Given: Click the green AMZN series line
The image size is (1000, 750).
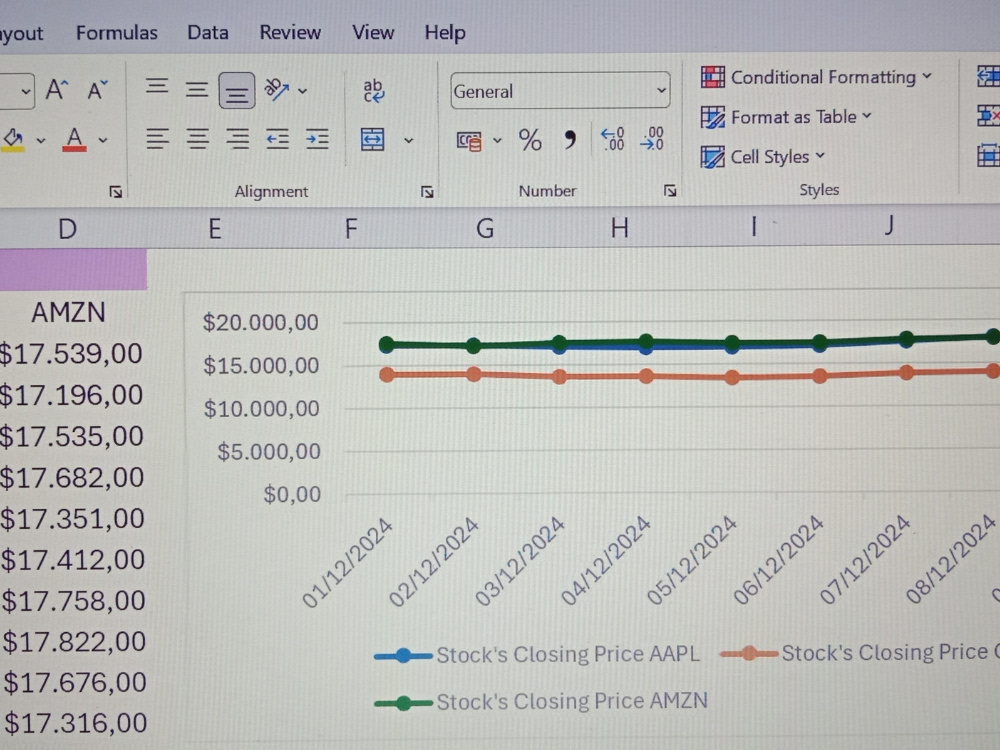Looking at the screenshot, I should 690,342.
